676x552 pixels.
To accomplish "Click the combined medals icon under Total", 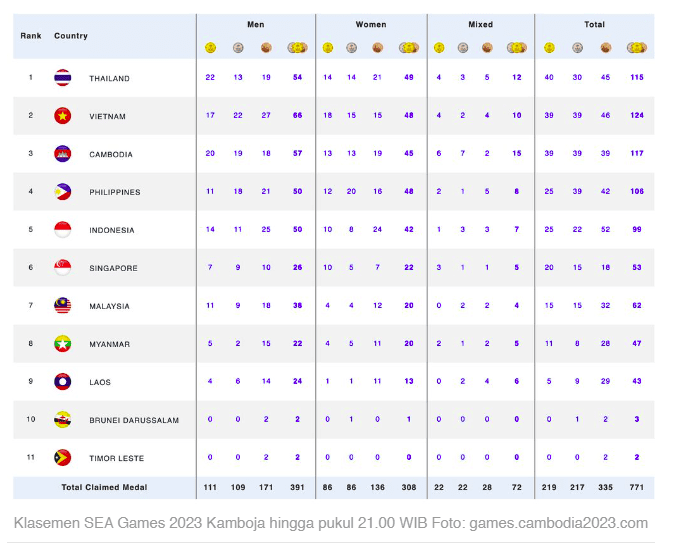I will 635,47.
